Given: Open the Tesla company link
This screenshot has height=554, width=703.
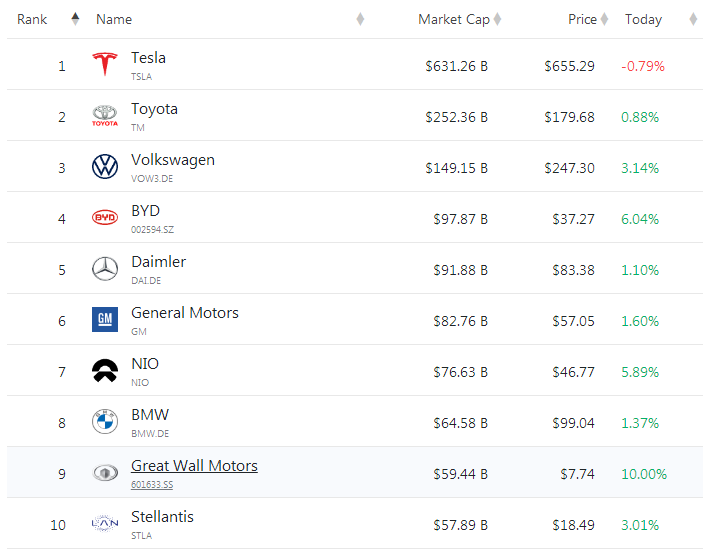Looking at the screenshot, I should click(148, 58).
